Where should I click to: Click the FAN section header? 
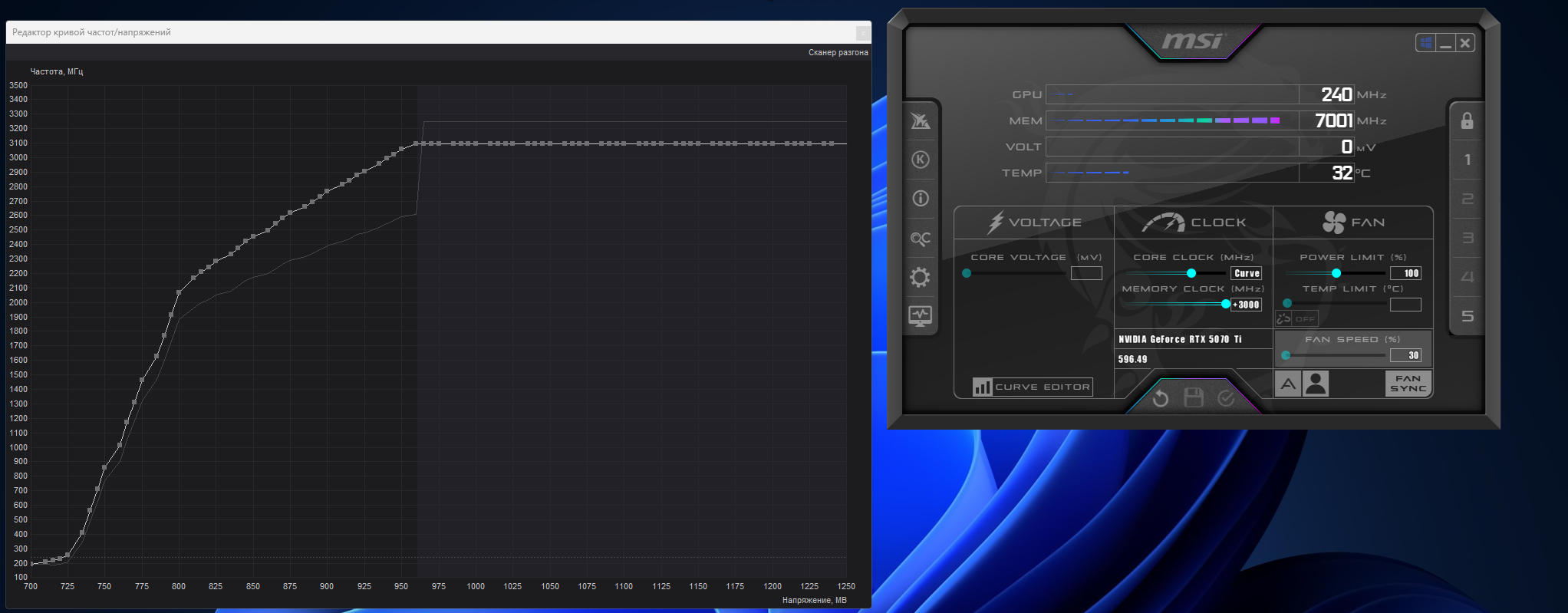[x=1353, y=222]
